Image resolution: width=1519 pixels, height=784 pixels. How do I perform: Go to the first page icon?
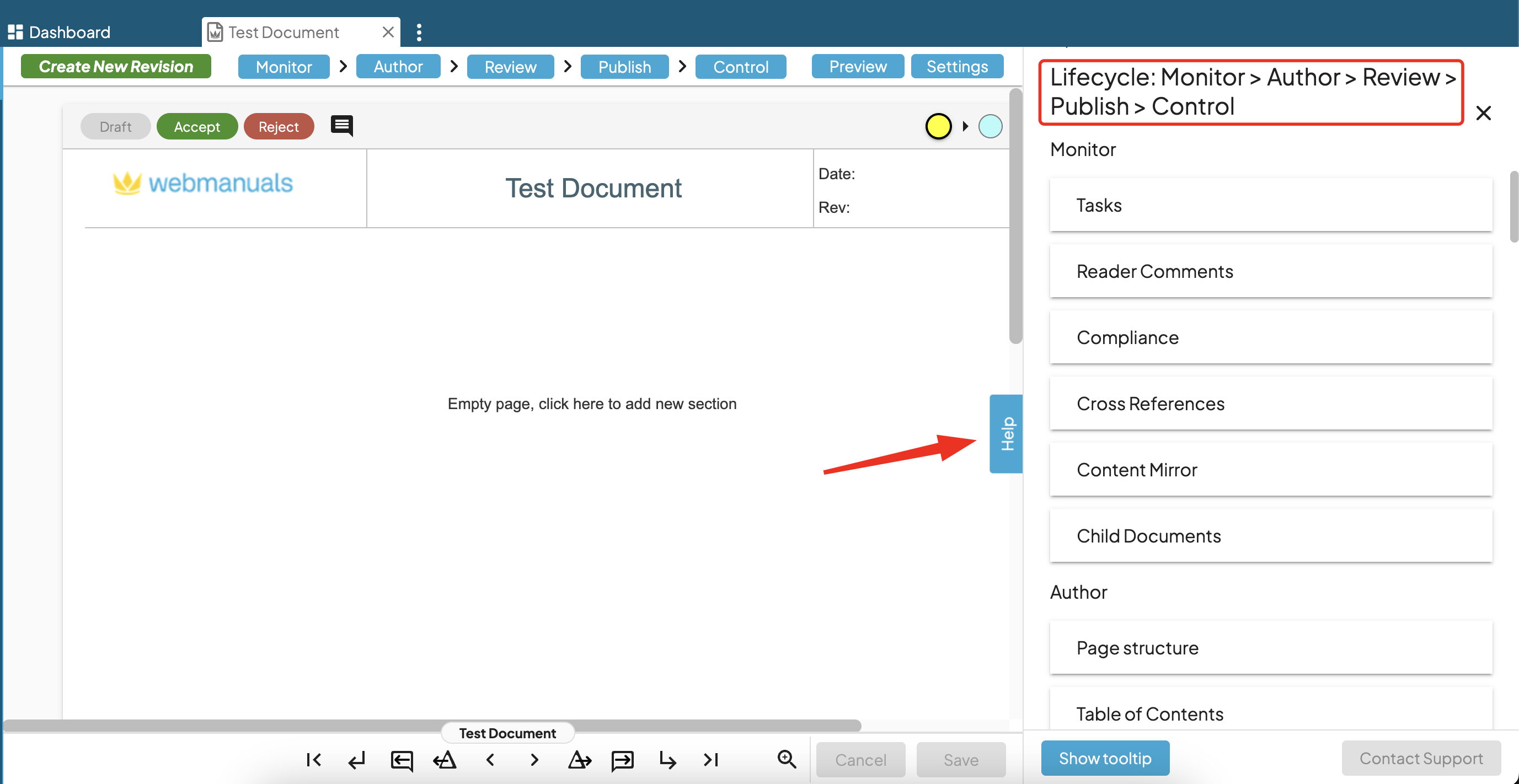(x=314, y=759)
